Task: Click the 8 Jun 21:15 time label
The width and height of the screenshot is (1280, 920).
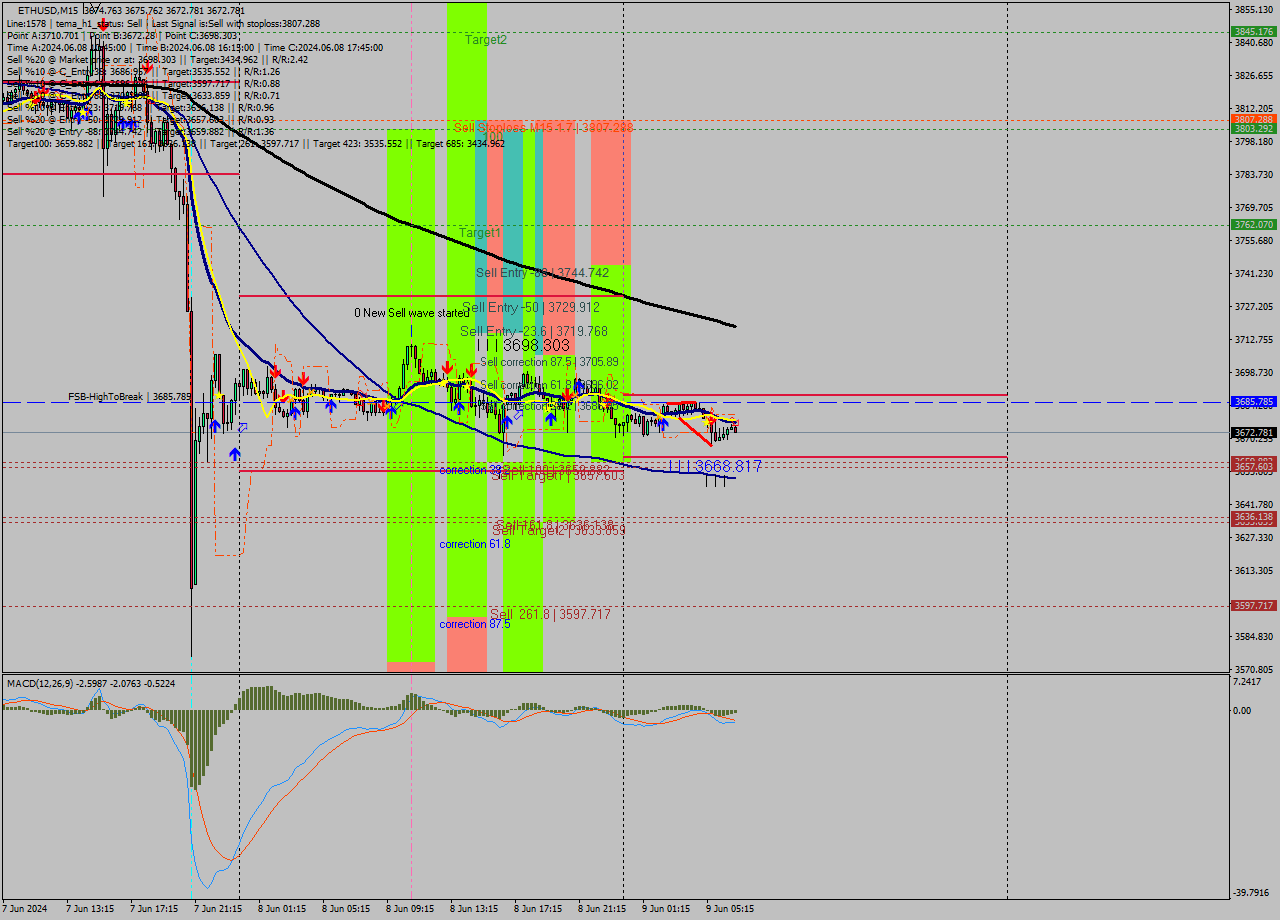Action: pyautogui.click(x=601, y=909)
